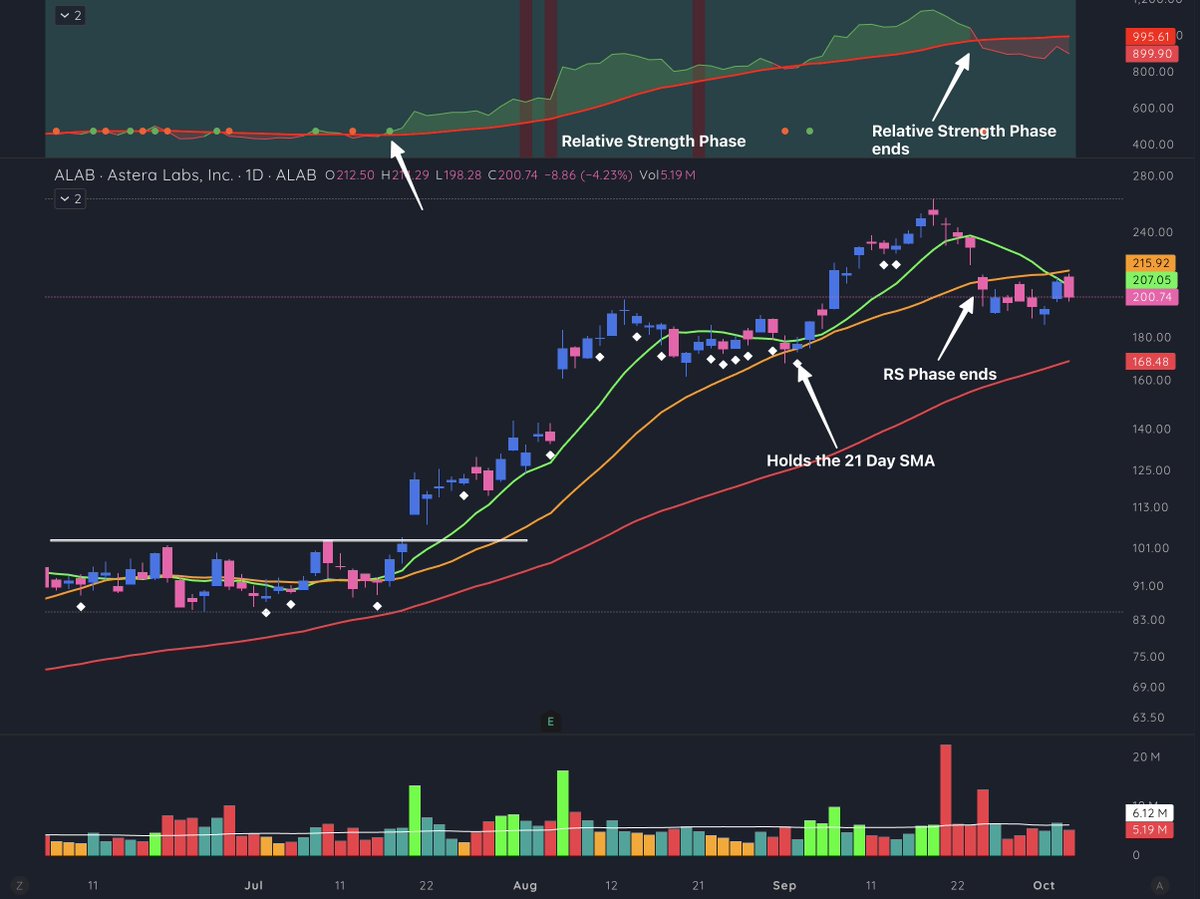Select the 63.50 price scale tick
Viewport: 1200px width, 899px height.
tap(1148, 718)
